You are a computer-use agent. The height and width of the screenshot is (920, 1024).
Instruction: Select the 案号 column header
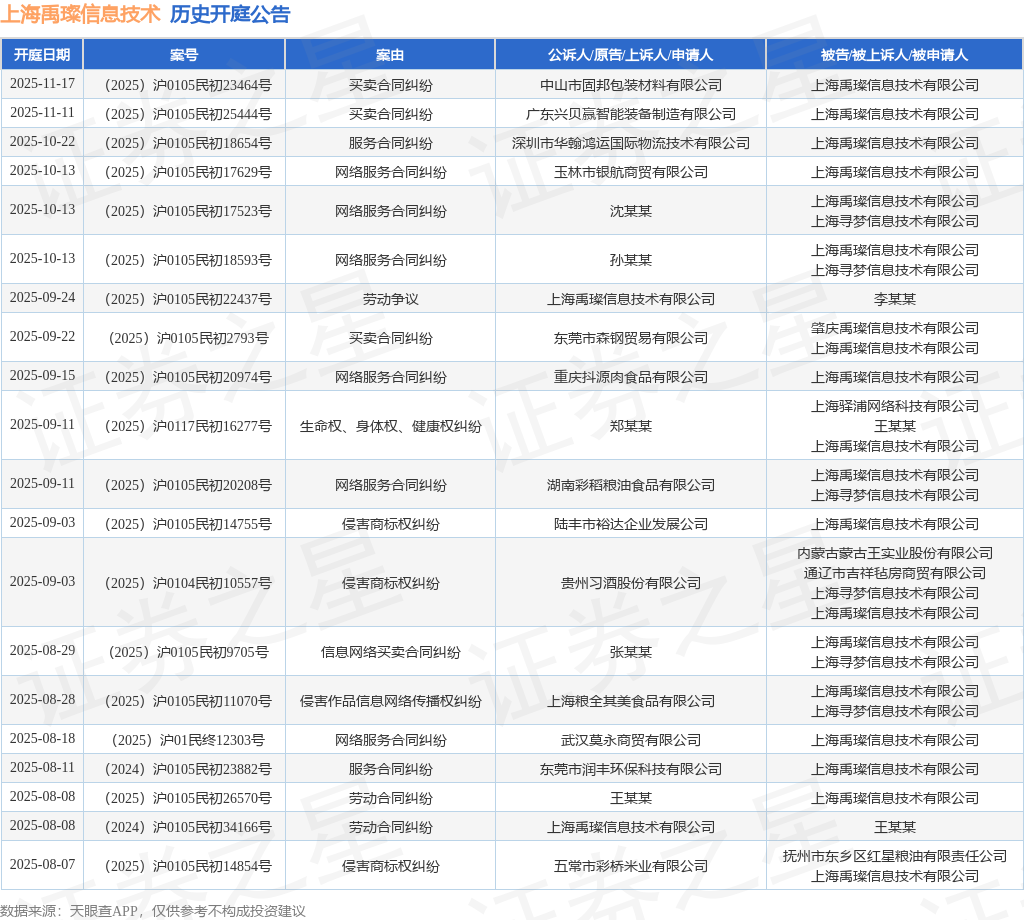(x=184, y=55)
